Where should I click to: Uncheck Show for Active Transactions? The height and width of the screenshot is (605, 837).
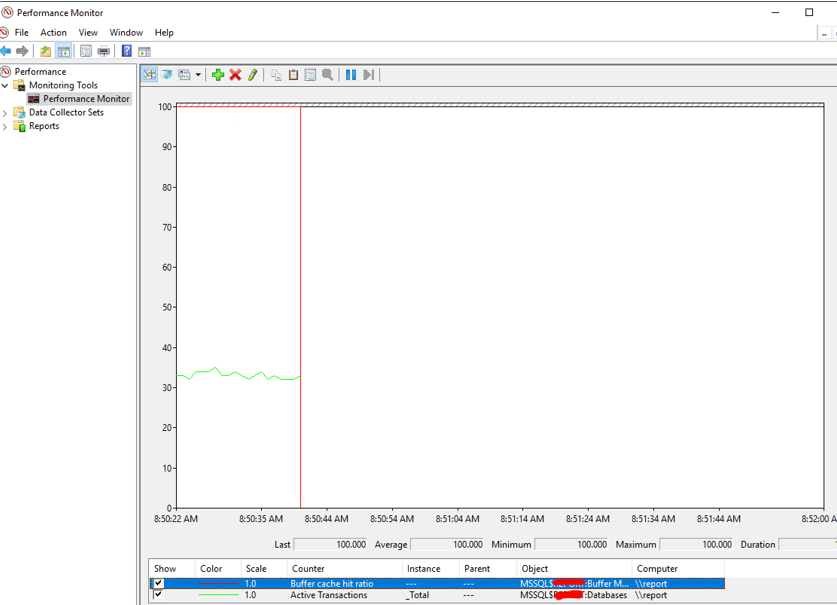pos(159,594)
